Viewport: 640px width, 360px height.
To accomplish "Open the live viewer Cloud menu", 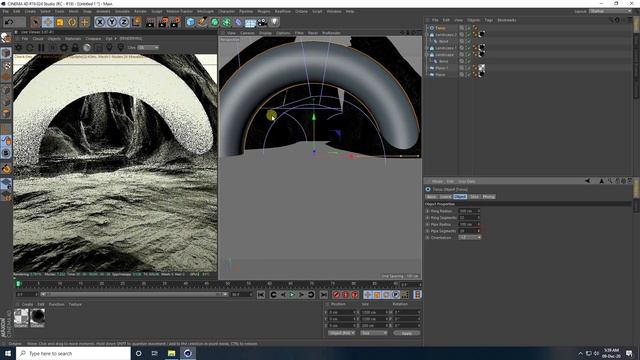I will click(x=38, y=39).
